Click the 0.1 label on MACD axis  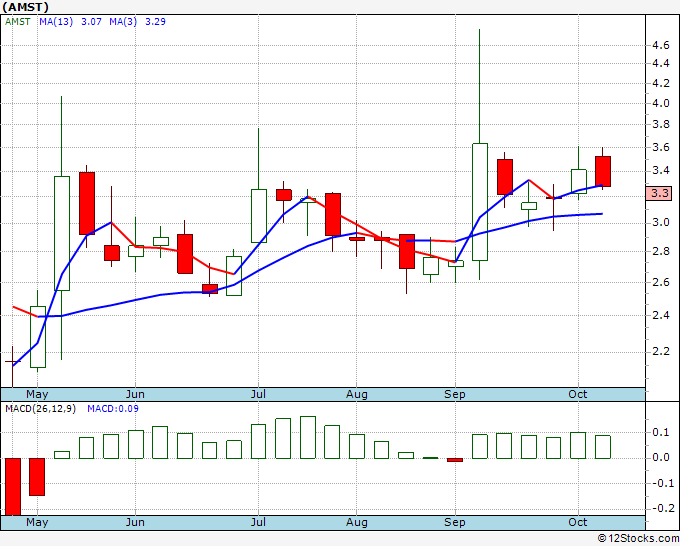(660, 432)
